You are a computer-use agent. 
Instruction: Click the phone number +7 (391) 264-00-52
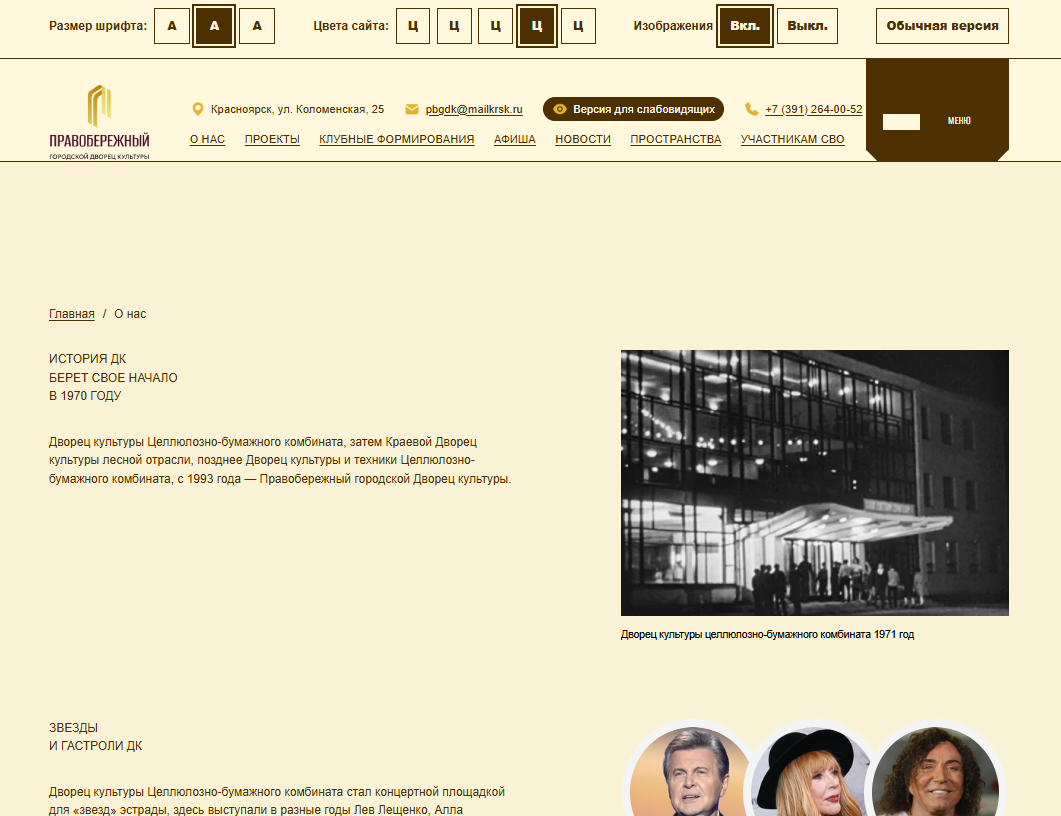814,110
